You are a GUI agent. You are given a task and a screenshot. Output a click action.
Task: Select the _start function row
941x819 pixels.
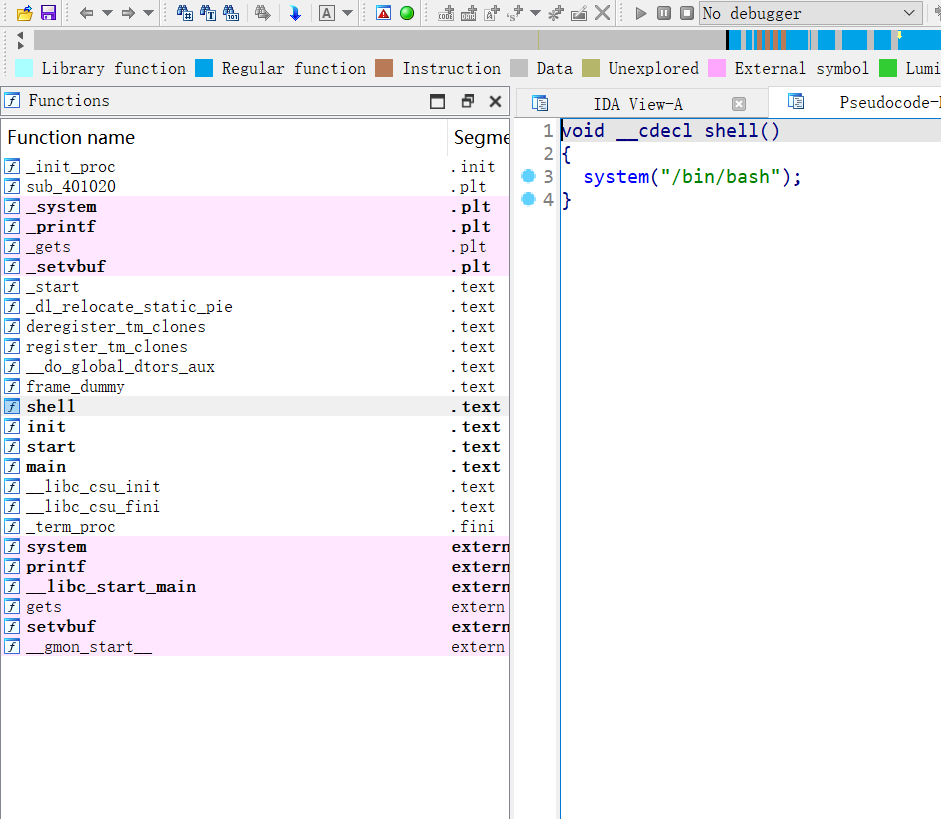[255, 287]
